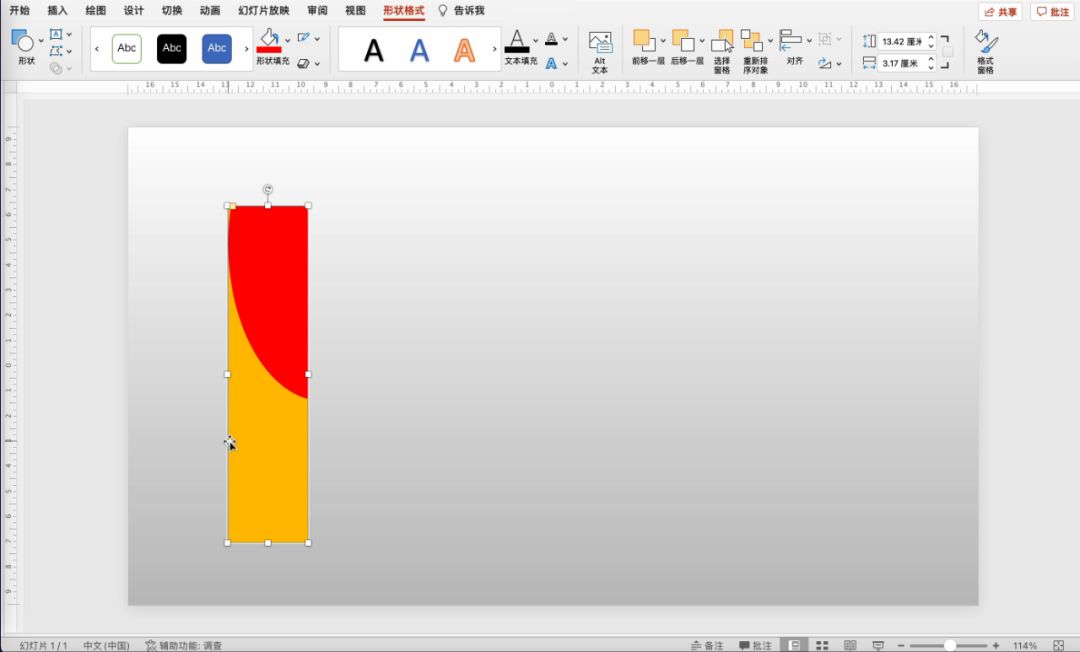Toggle the lock aspect ratio checkbox
The image size is (1080, 652).
point(948,52)
